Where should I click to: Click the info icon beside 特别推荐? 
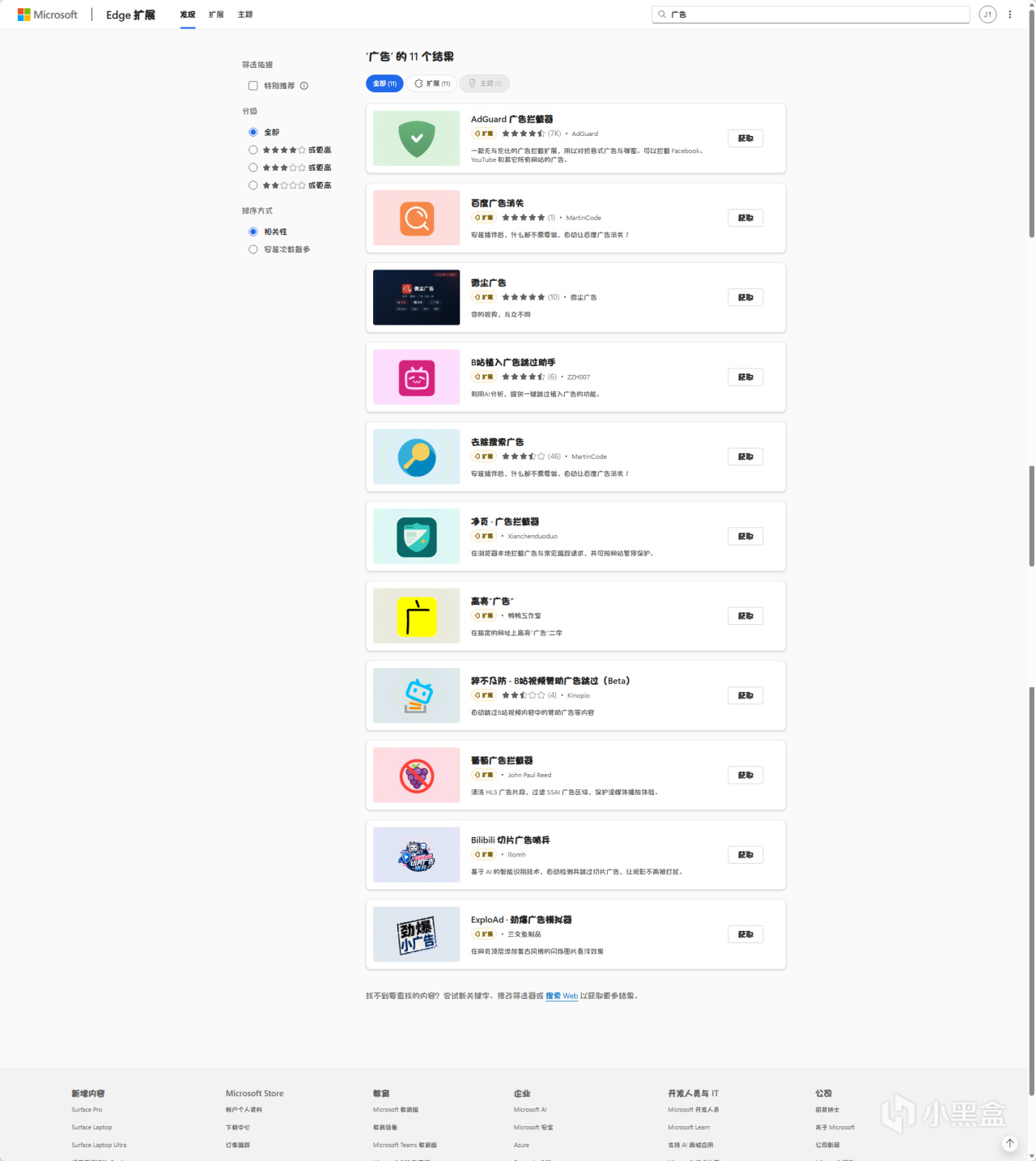click(x=304, y=86)
